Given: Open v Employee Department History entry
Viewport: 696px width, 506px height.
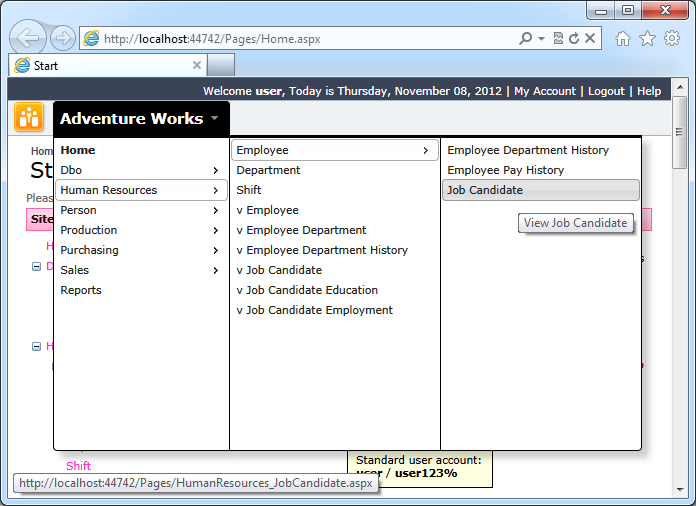Looking at the screenshot, I should (335, 250).
